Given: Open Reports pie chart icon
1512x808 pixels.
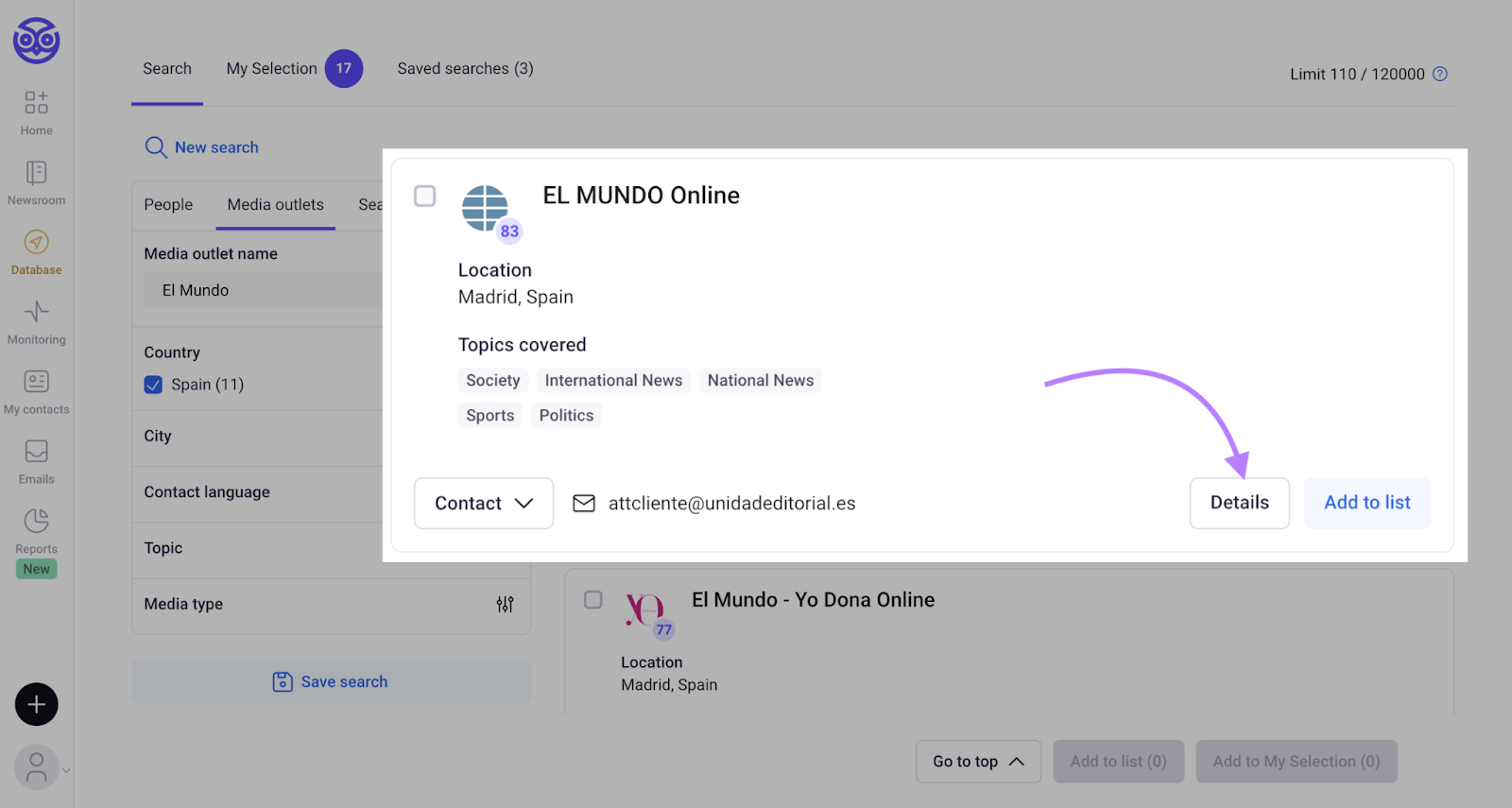Looking at the screenshot, I should [36, 522].
